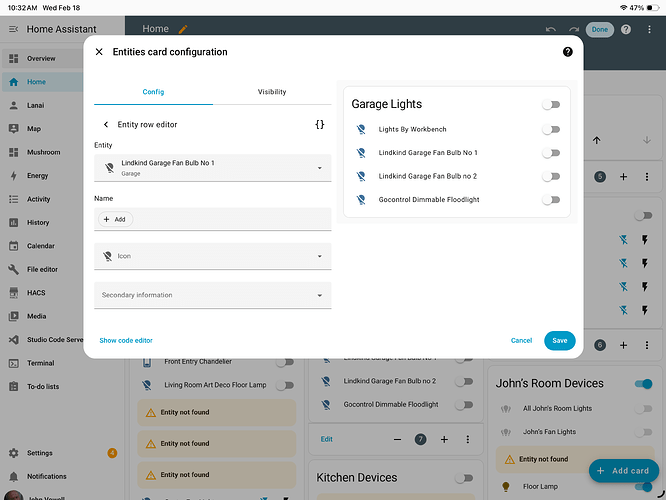The image size is (666, 500).
Task: Open Energy in the sidebar
Action: click(36, 175)
